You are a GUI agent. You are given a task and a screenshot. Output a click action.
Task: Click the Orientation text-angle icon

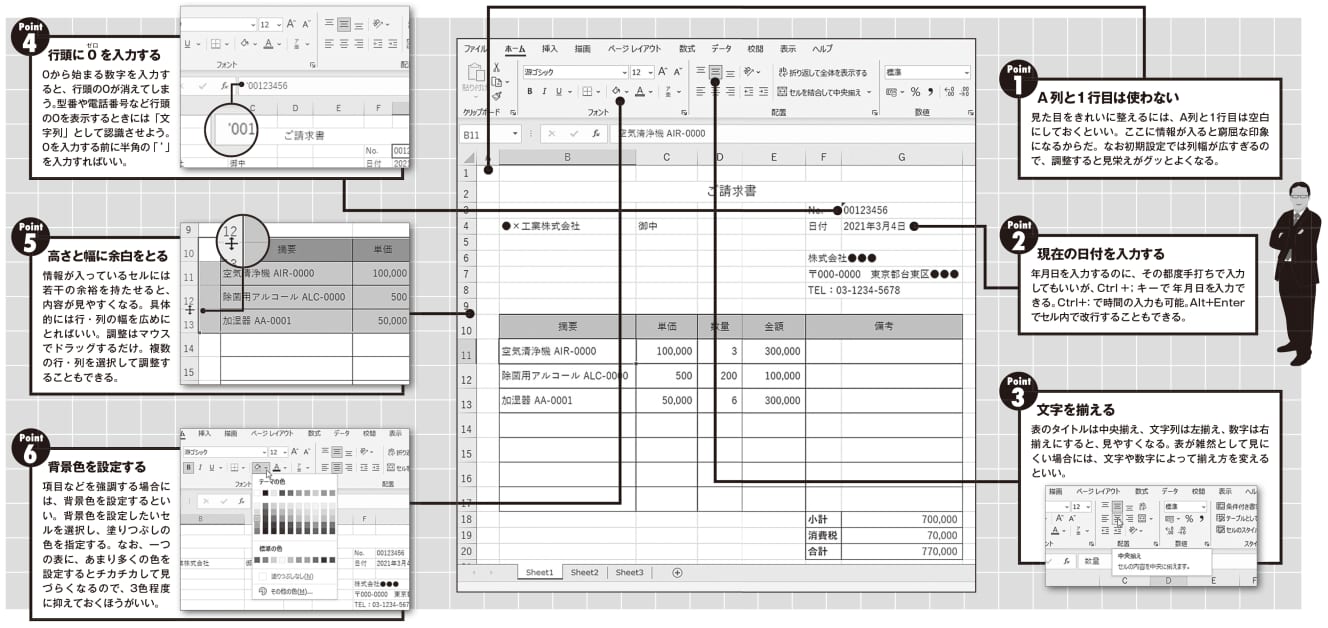tap(749, 72)
